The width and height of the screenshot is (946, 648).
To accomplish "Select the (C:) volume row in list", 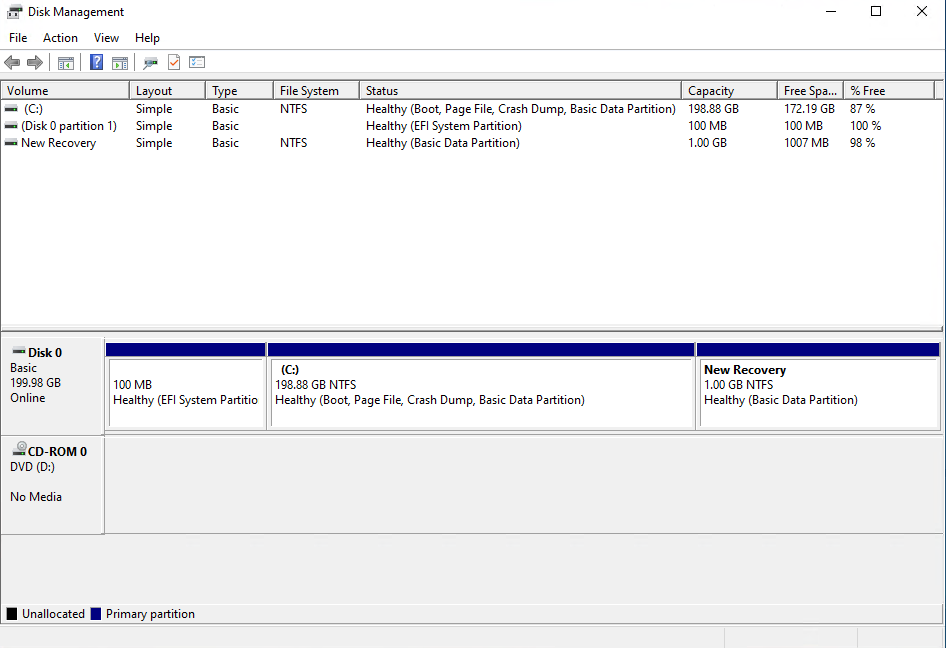I will (33, 109).
